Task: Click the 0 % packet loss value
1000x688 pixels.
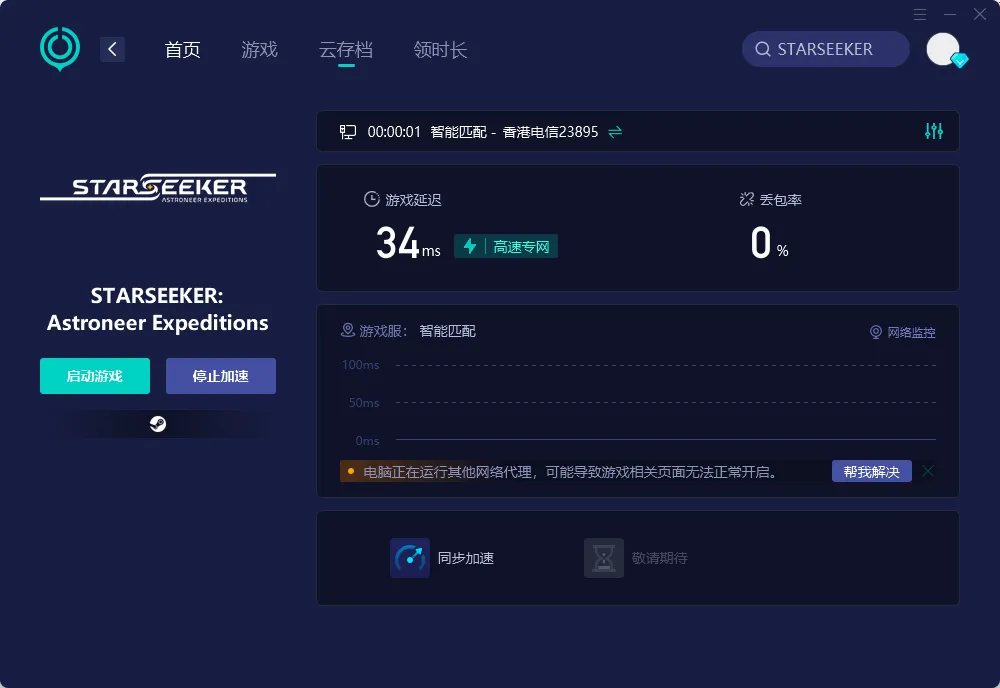Action: 769,244
